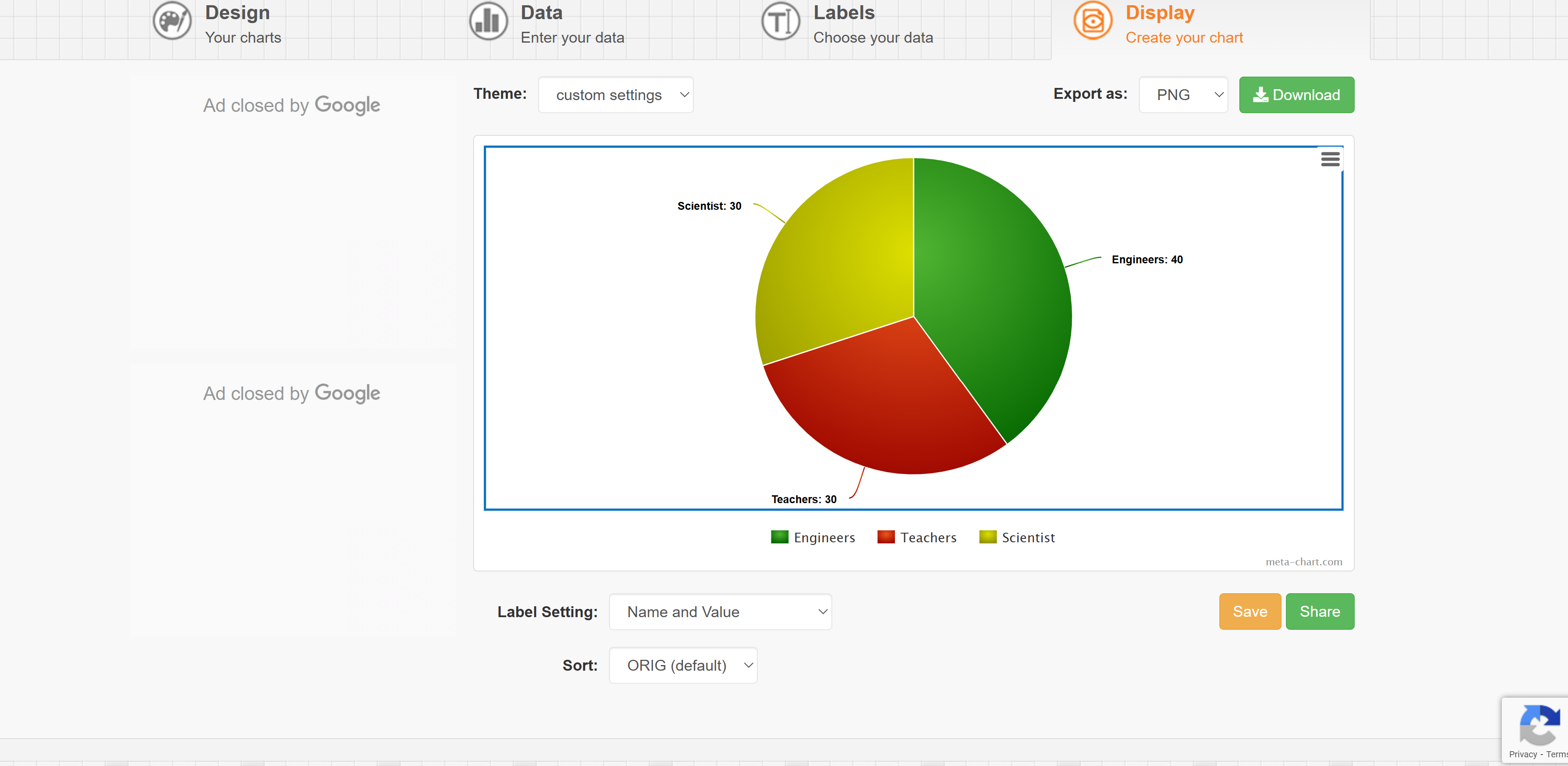The height and width of the screenshot is (766, 1568).
Task: Open the Sort ORIG default dropdown
Action: coord(682,665)
